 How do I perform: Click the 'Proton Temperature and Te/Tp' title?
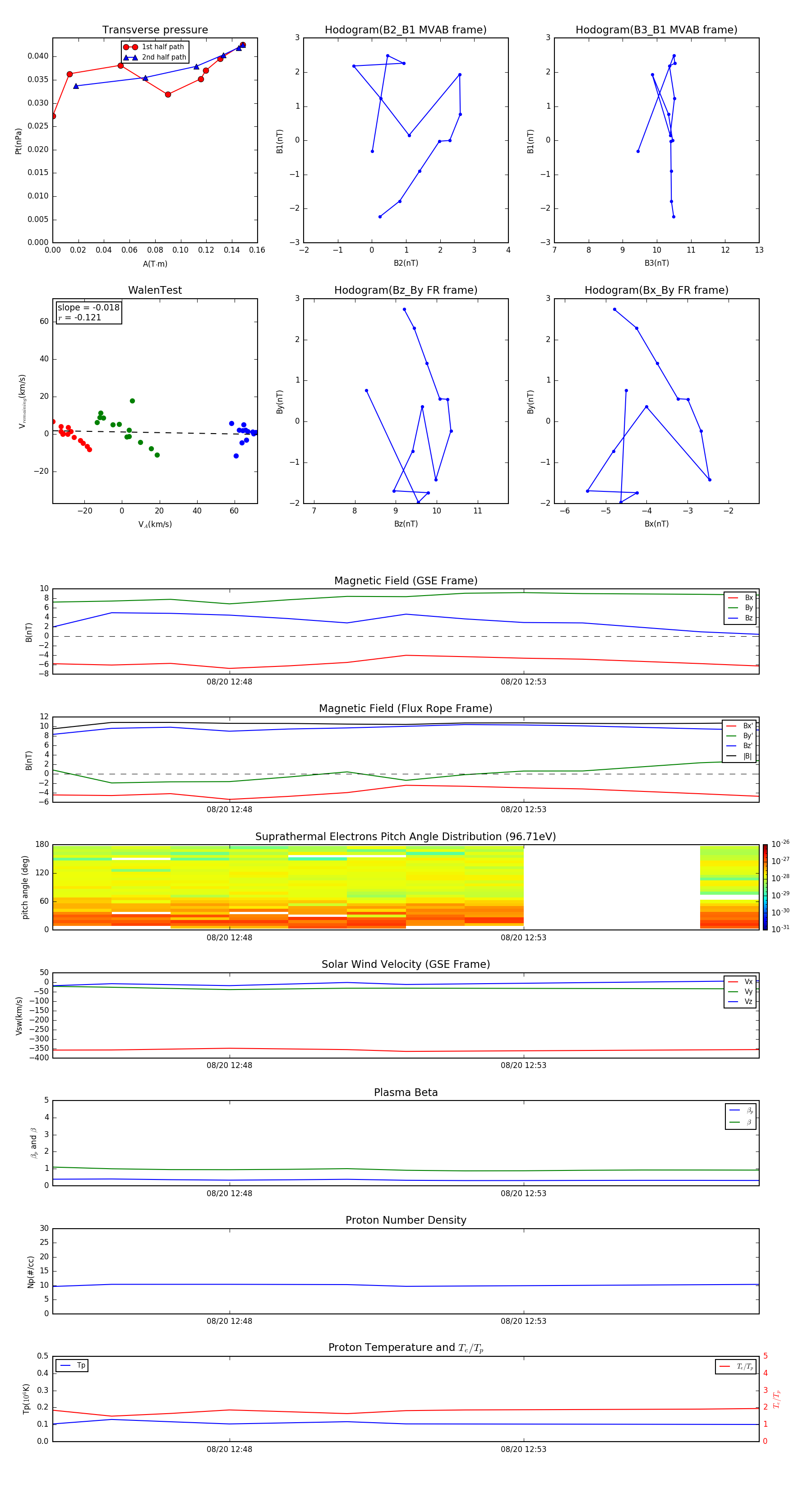(406, 1347)
